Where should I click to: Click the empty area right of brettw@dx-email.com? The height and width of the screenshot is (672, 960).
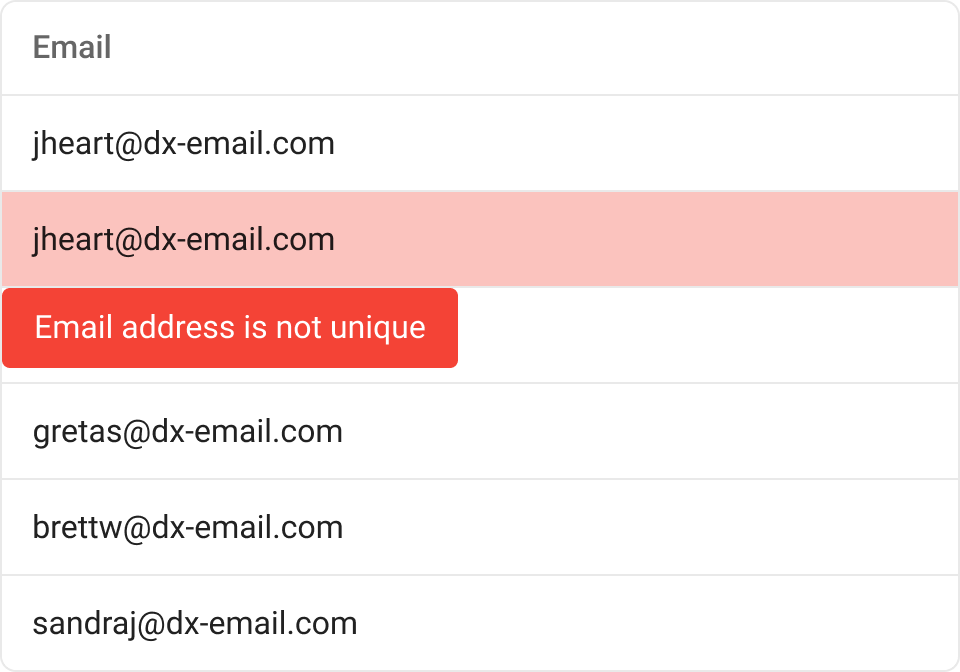coord(650,528)
